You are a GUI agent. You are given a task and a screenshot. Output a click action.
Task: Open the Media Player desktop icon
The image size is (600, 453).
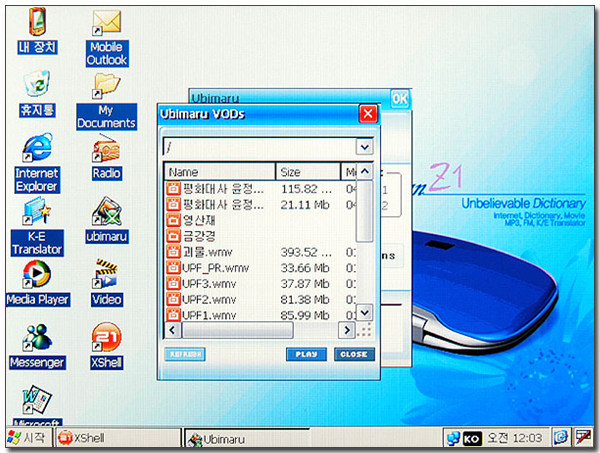click(x=37, y=274)
